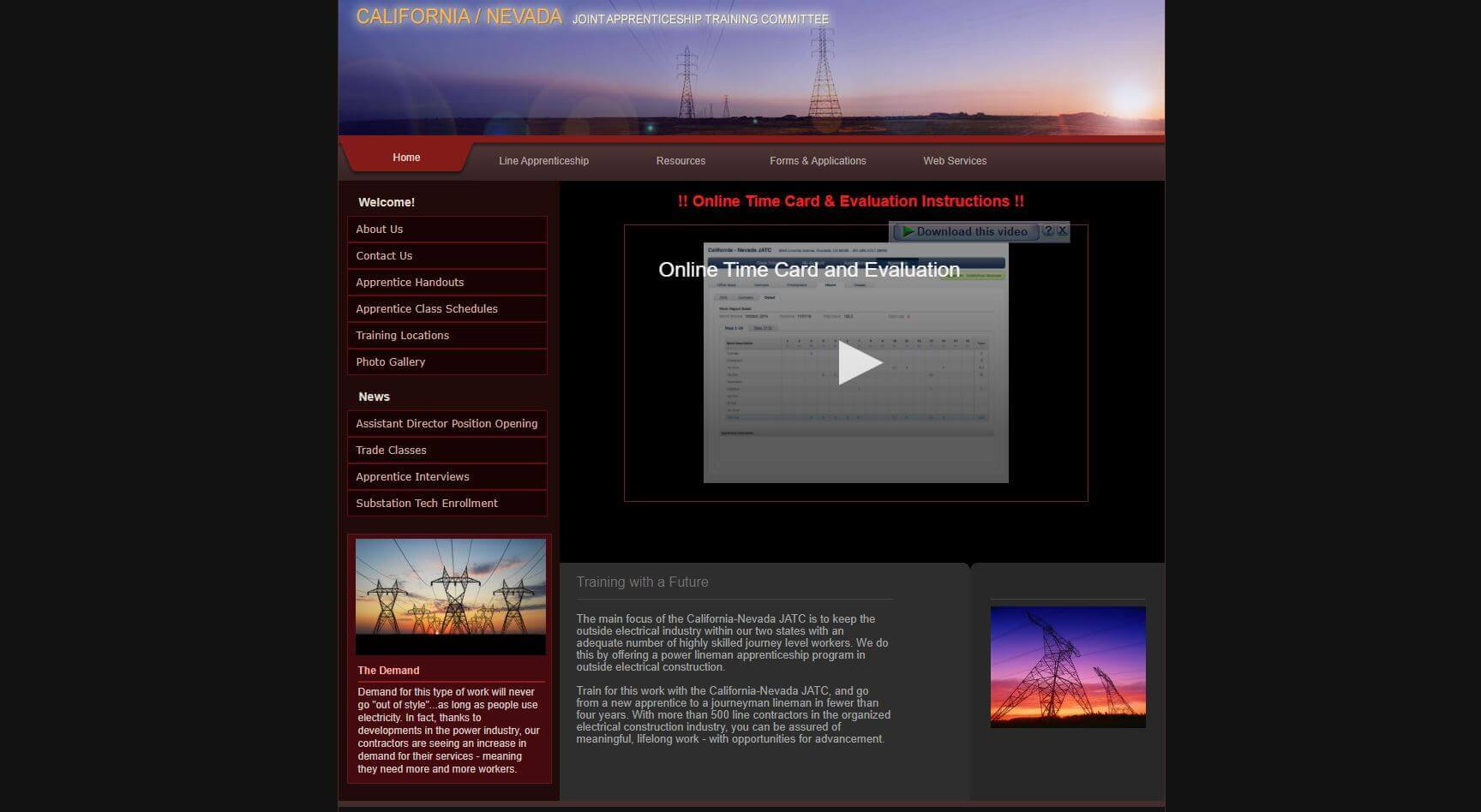The image size is (1481, 812).
Task: Open the question-mark help icon above the video
Action: point(1048,231)
